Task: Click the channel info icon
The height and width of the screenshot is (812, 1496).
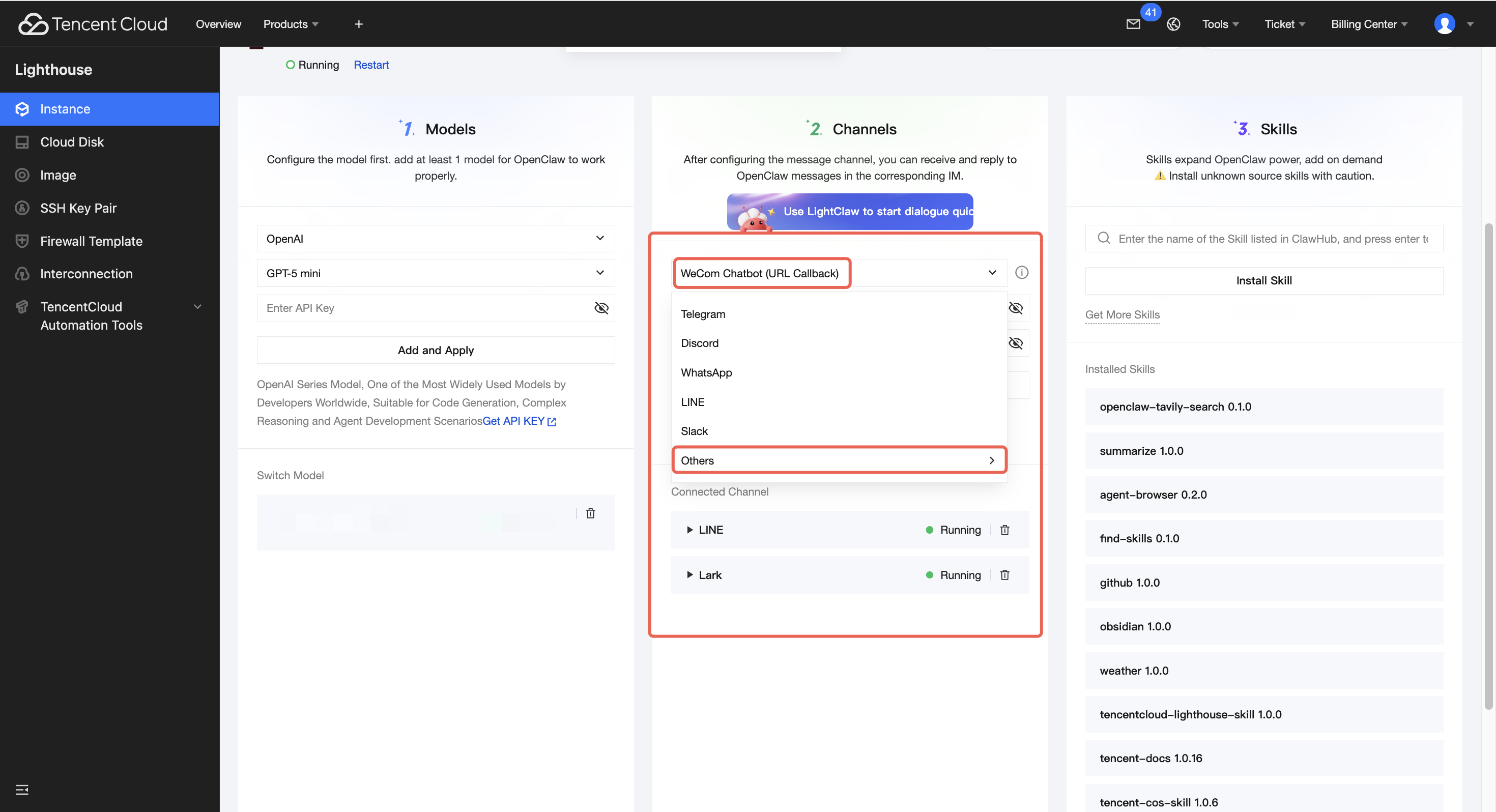Action: [1022, 272]
